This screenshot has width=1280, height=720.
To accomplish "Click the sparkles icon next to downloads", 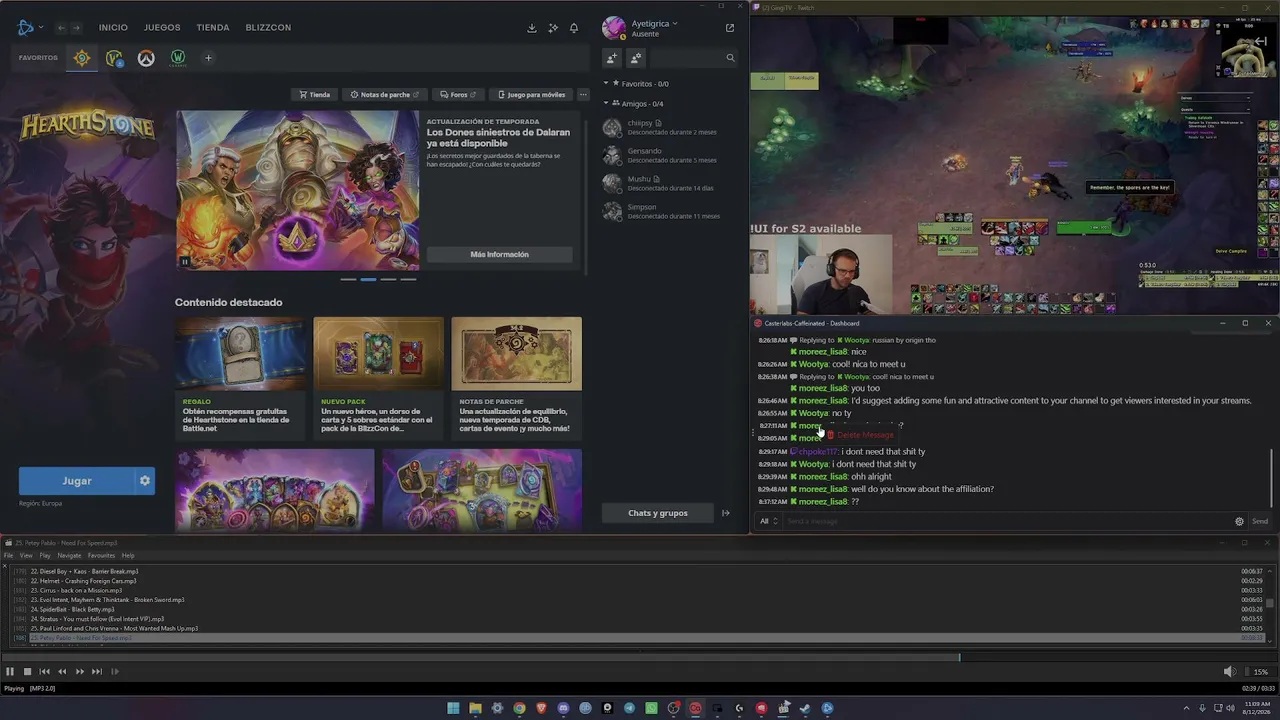I will pyautogui.click(x=553, y=28).
